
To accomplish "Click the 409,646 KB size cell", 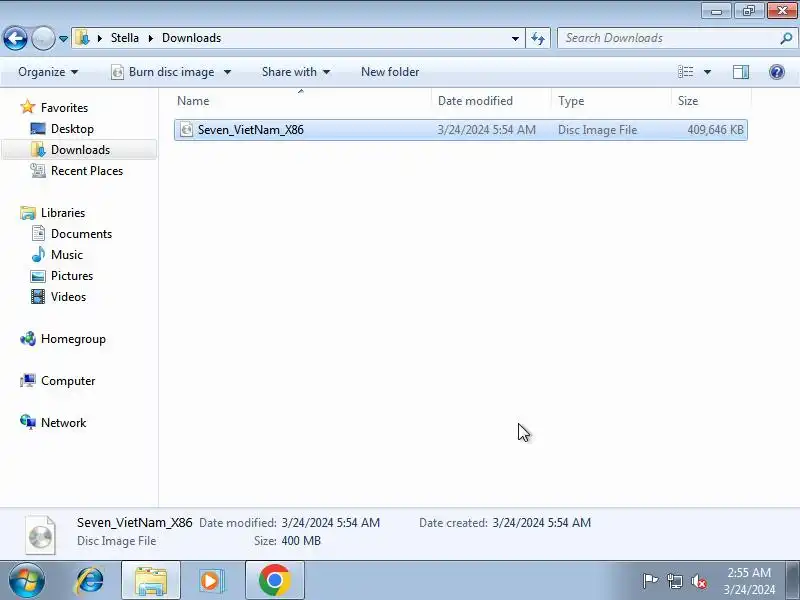I will (x=715, y=130).
